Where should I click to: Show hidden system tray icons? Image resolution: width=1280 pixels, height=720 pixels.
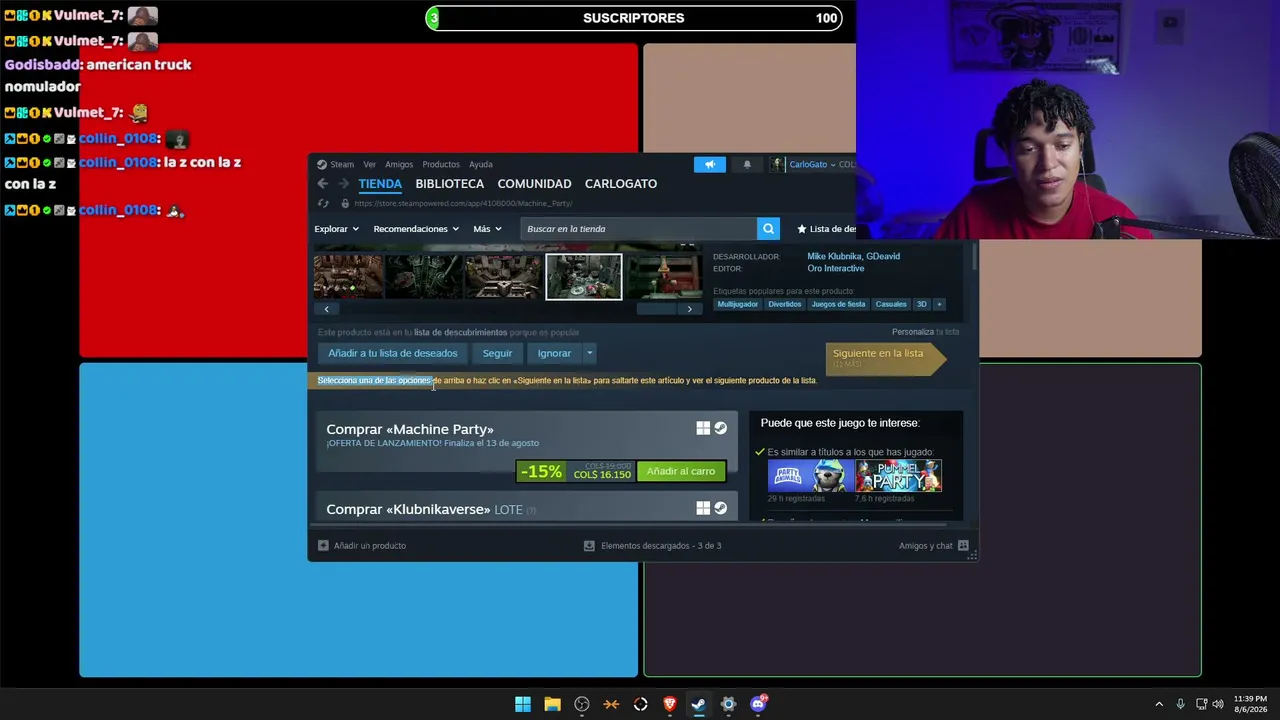[x=1159, y=704]
